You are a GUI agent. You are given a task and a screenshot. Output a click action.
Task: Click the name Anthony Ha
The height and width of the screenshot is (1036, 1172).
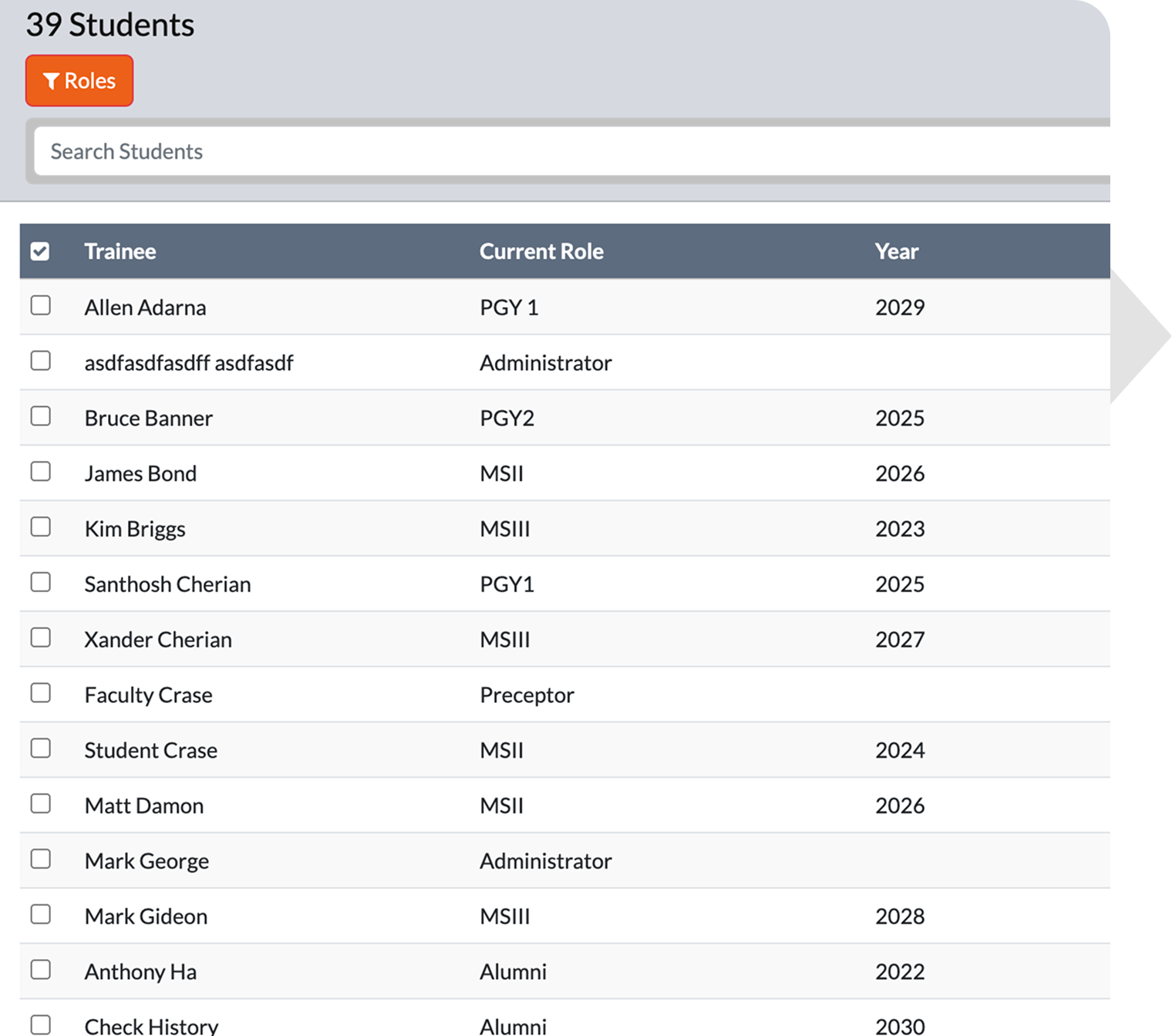click(x=140, y=972)
